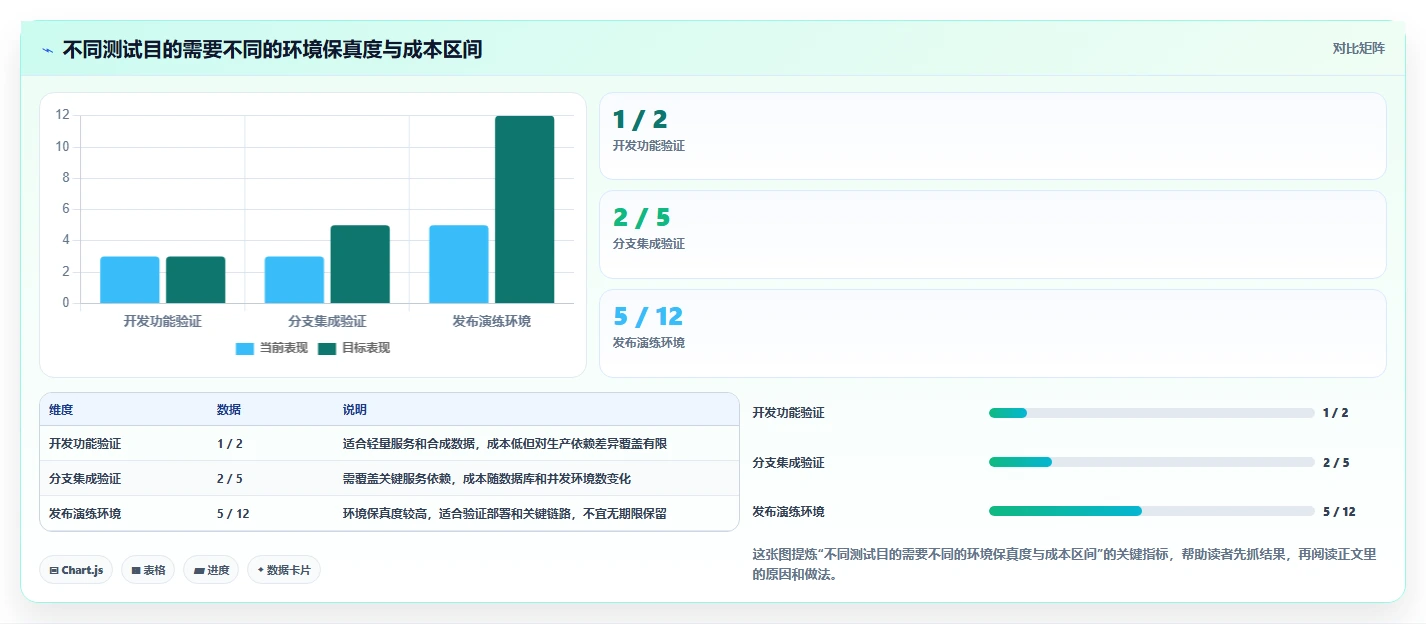Open the 5 / 12 发布演练环境 card

[x=992, y=333]
